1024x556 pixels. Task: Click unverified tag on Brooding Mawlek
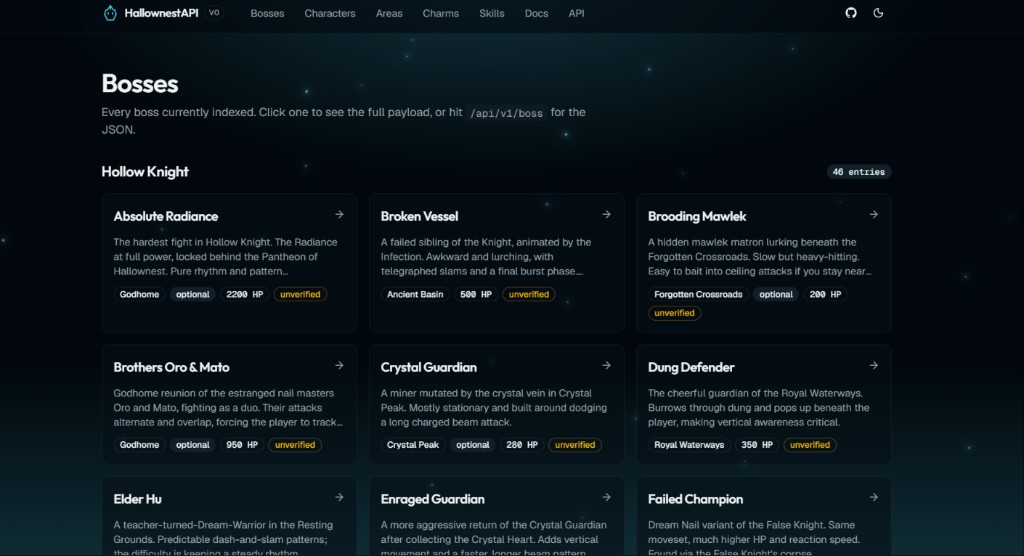tap(674, 313)
